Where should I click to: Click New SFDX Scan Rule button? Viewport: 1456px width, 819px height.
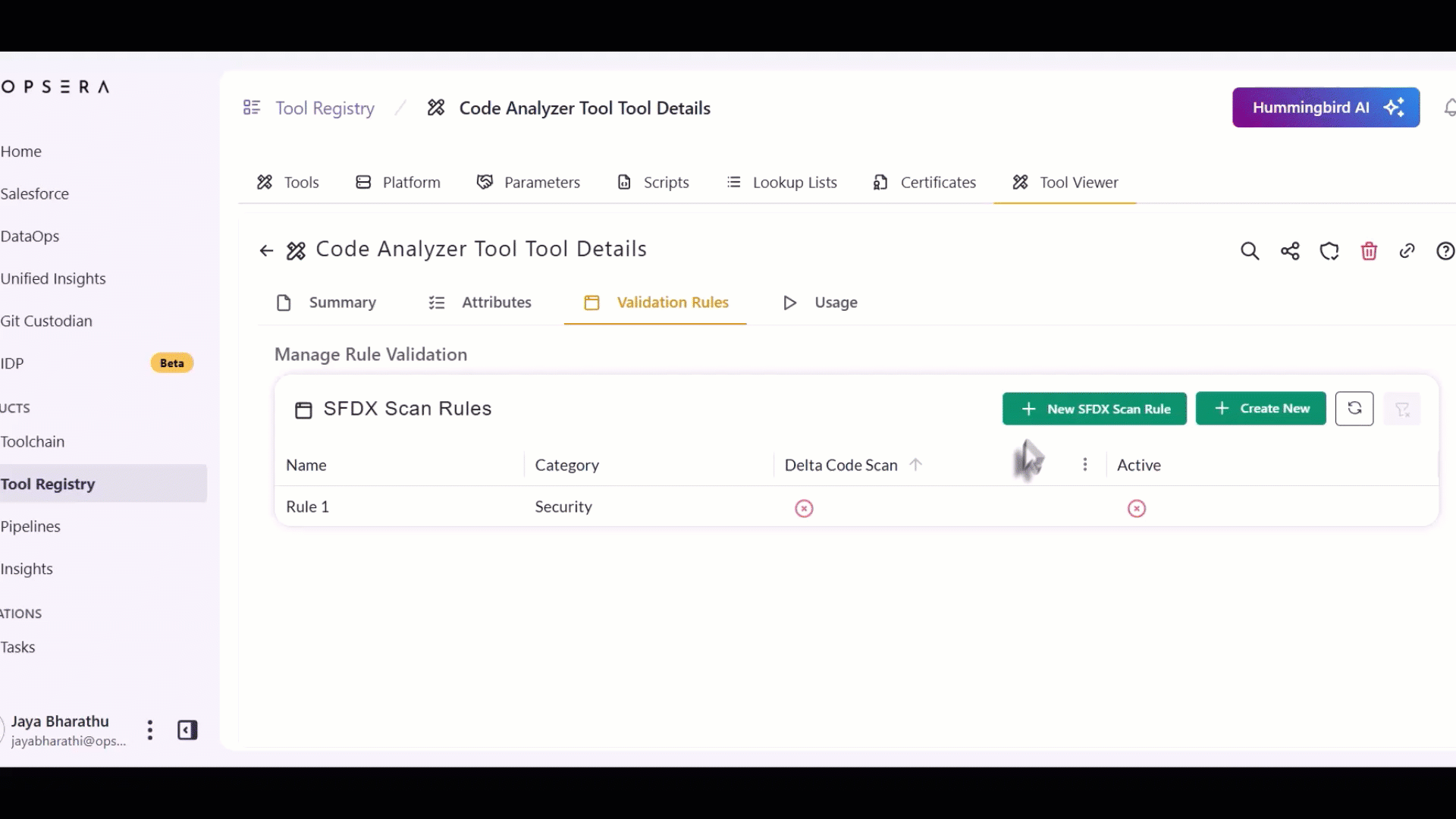tap(1094, 409)
